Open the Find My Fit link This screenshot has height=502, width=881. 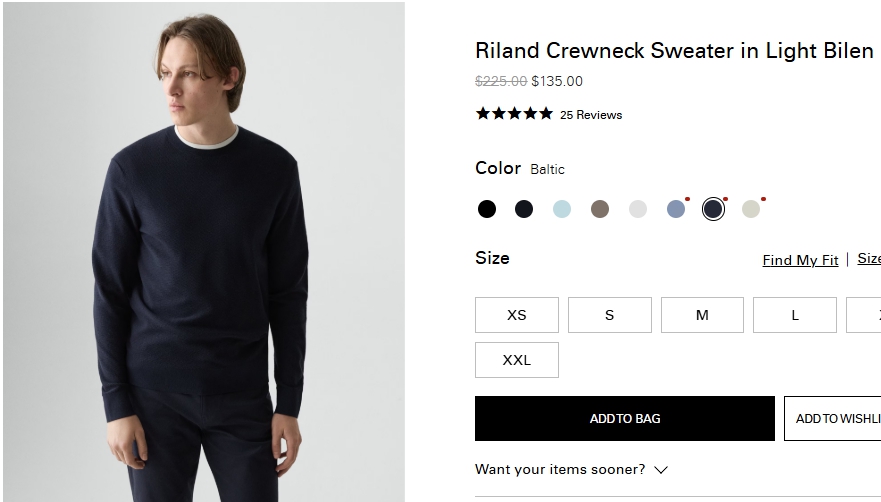coord(800,260)
